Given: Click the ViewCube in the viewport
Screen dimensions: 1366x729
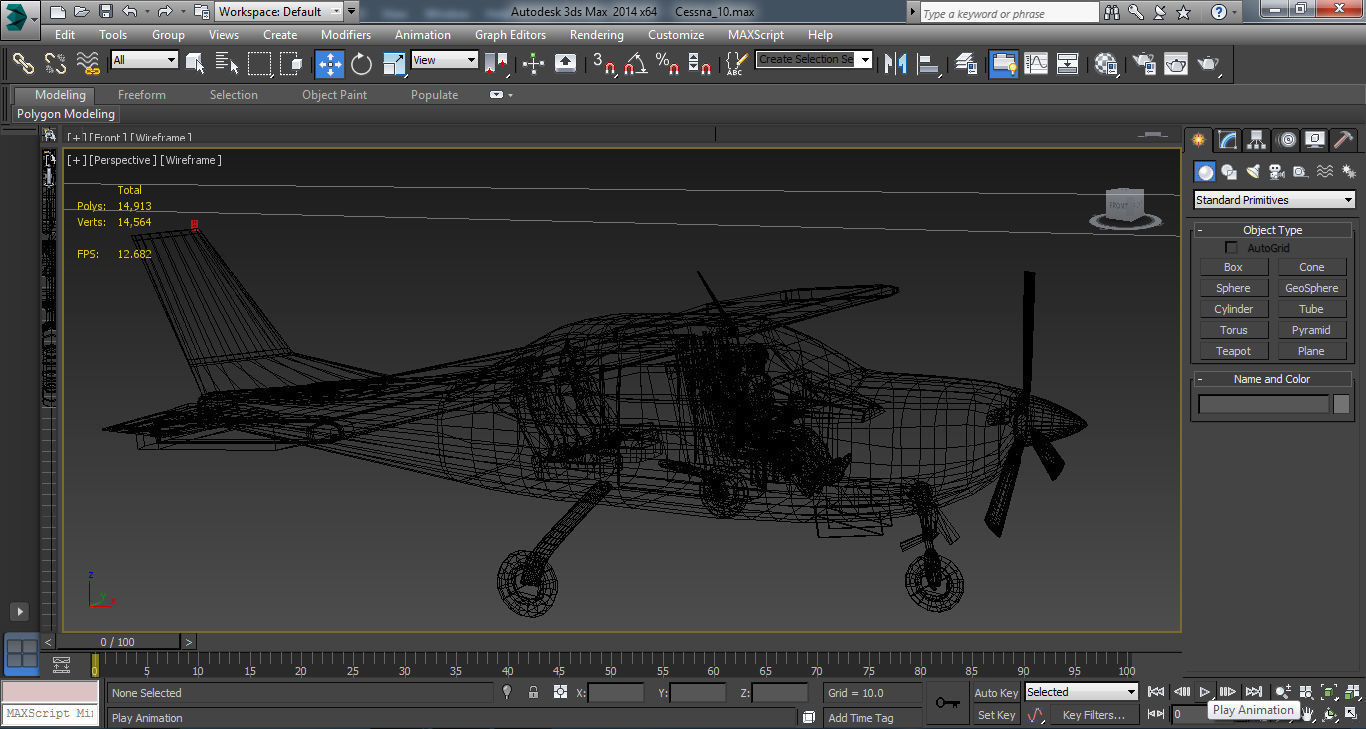Looking at the screenshot, I should click(1125, 208).
